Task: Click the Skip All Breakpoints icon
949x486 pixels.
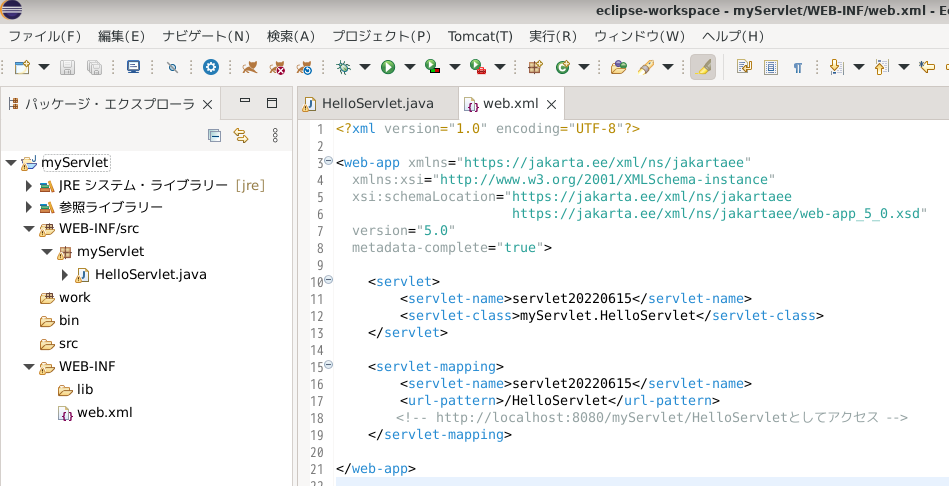Action: [172, 67]
